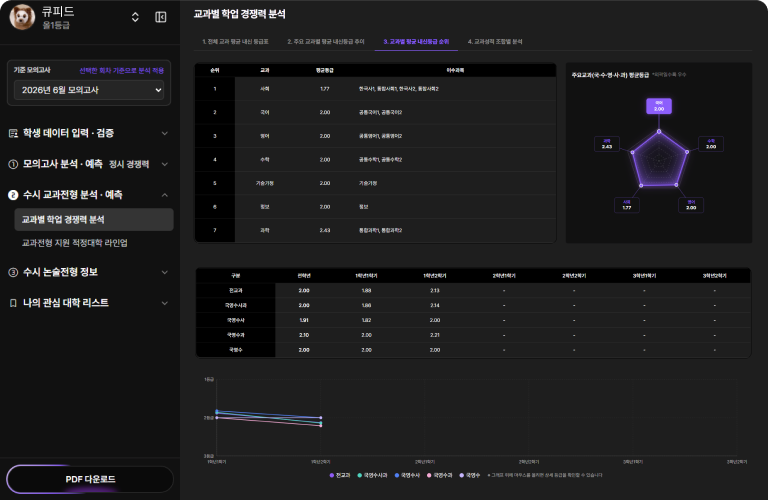Image resolution: width=768 pixels, height=500 pixels.
Task: Switch to the first tab 전체 교과 평균
Action: 235,42
